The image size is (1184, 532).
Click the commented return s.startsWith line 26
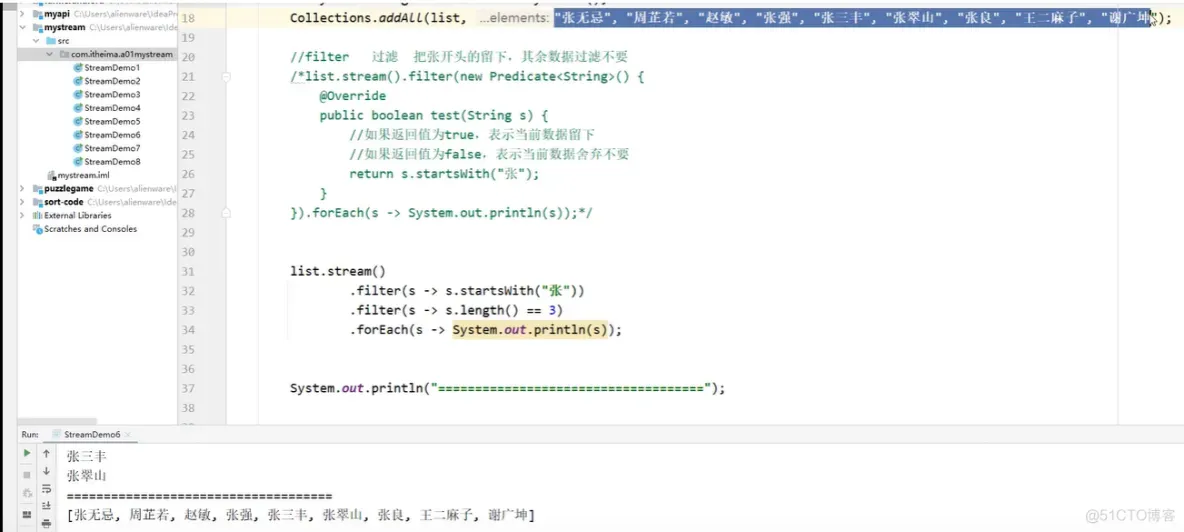tap(446, 174)
